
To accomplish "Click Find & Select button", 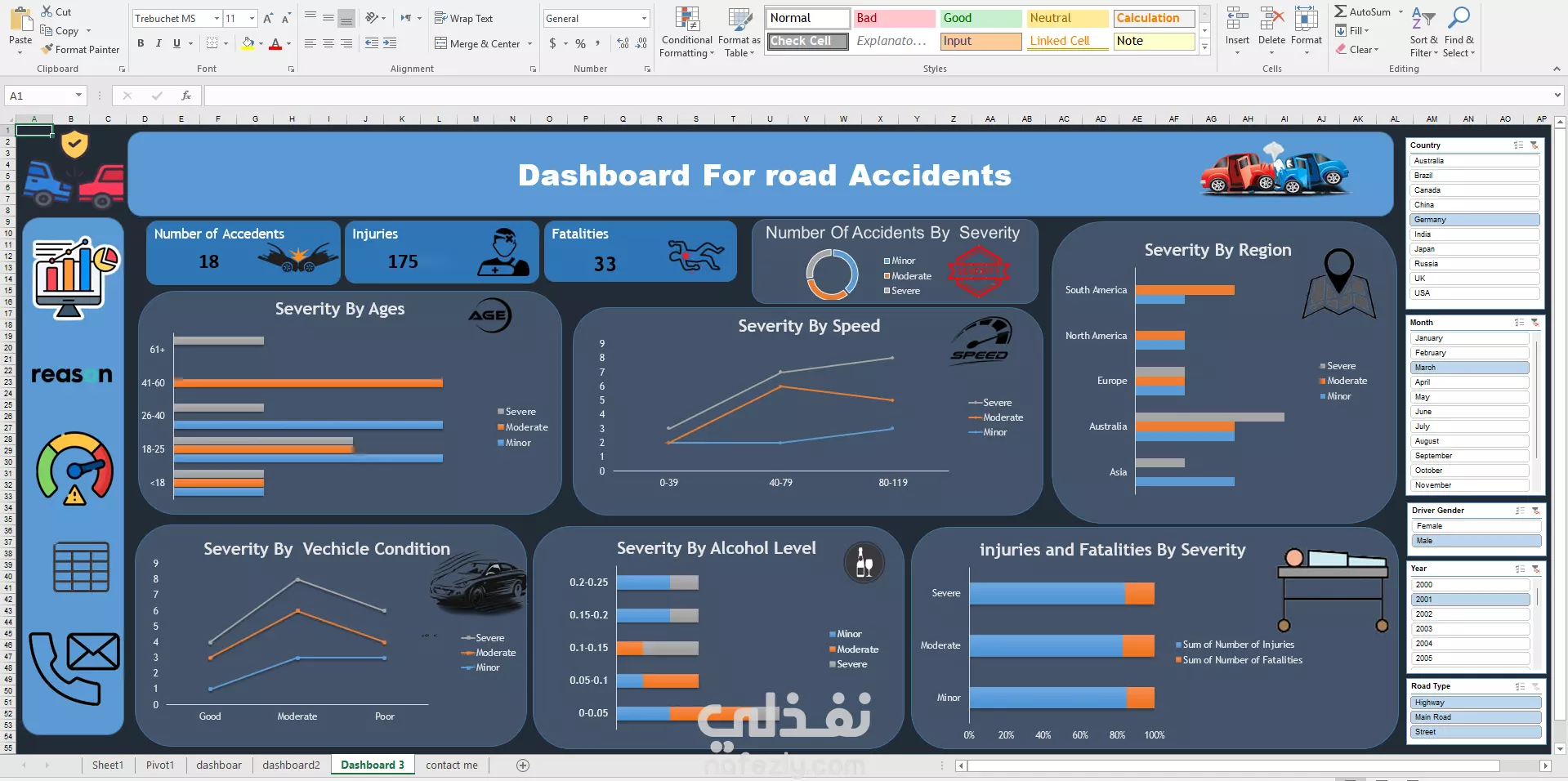I will tap(1459, 32).
